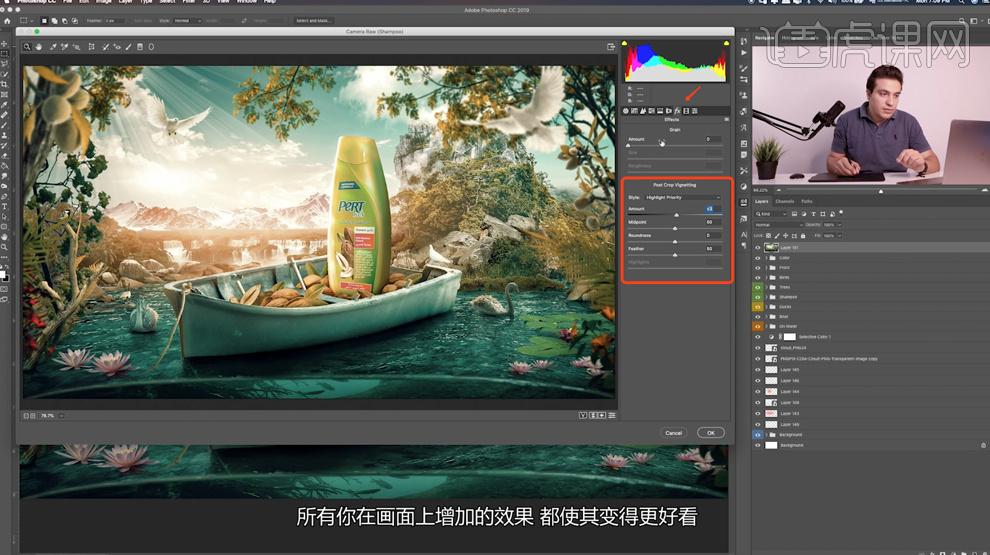Expand the Front layer group
Viewport: 990px width, 555px height.
(766, 268)
